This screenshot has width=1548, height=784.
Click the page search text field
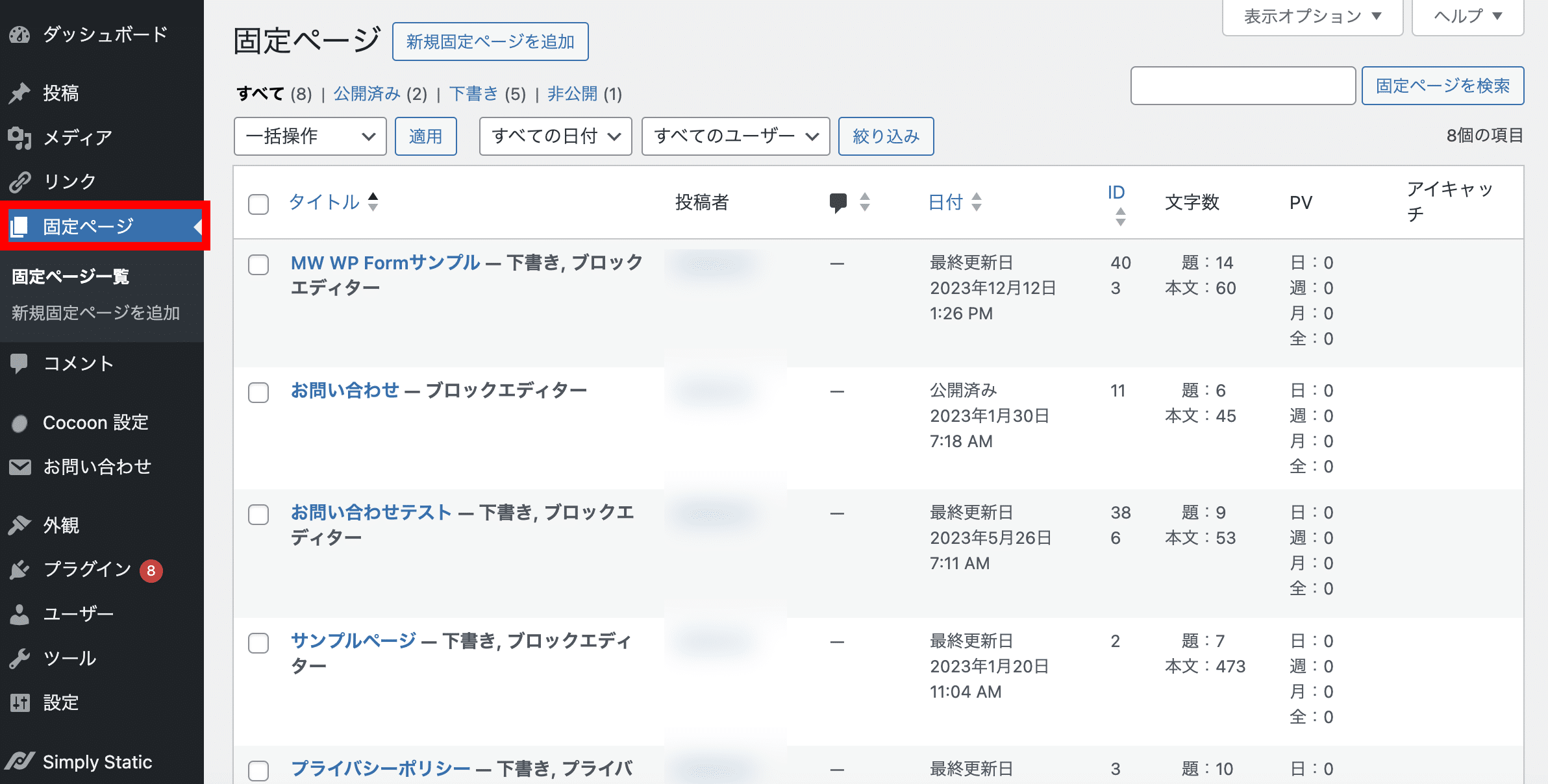[1243, 86]
